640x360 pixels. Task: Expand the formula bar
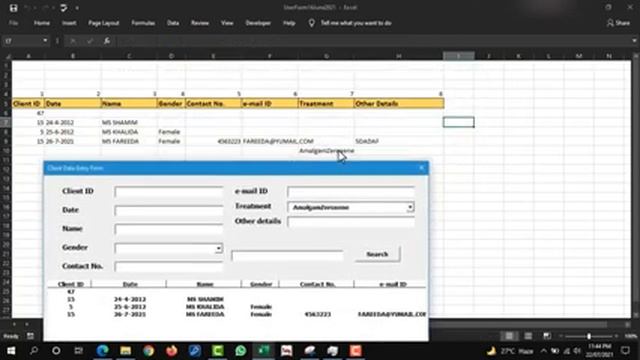(x=634, y=41)
